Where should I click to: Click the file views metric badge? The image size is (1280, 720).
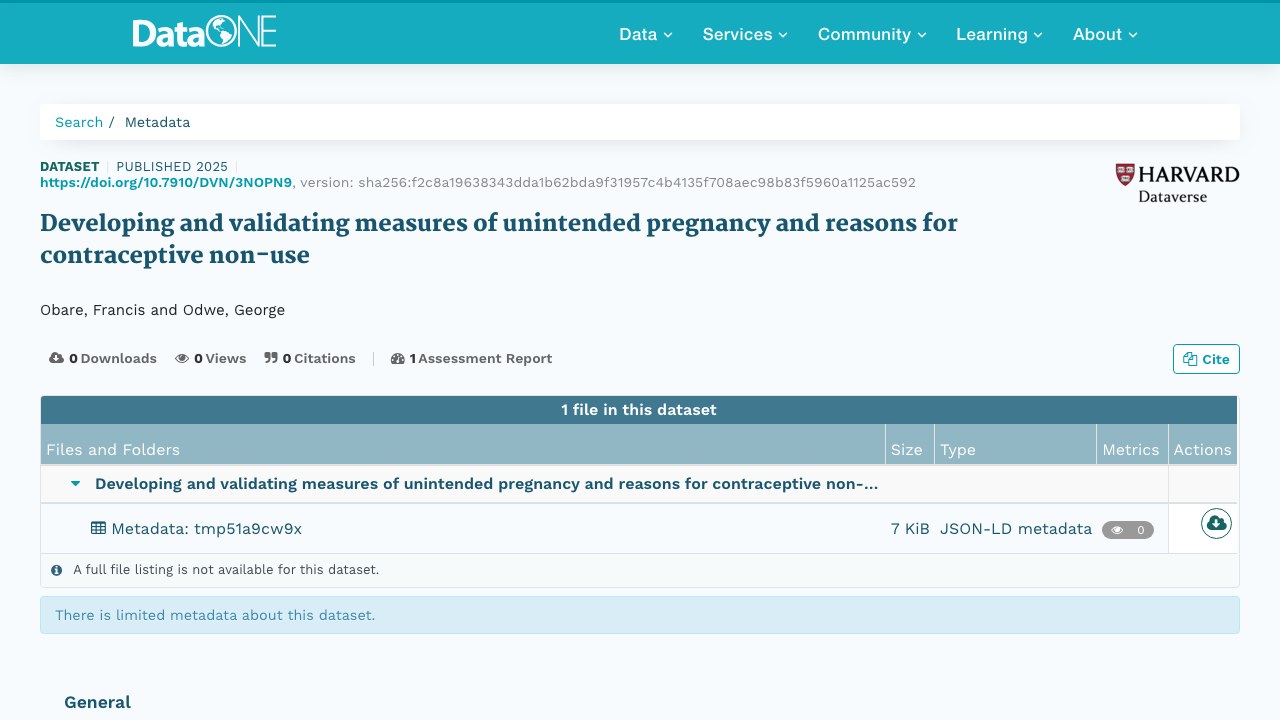[1128, 530]
